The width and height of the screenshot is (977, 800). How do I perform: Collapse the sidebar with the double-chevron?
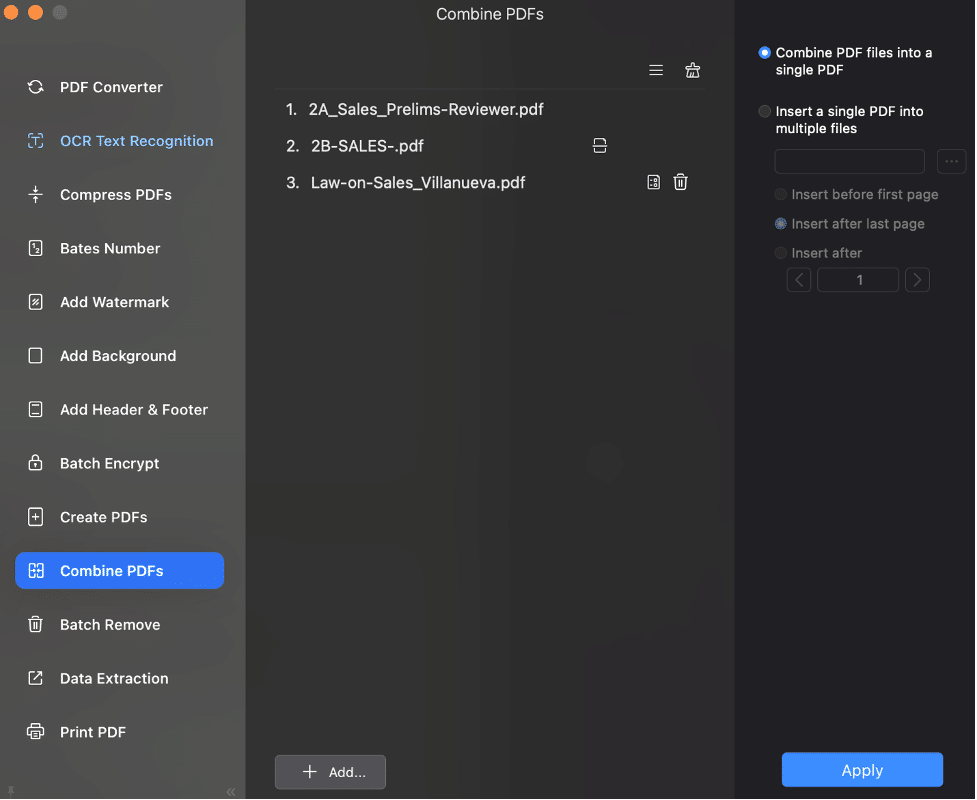tap(231, 791)
